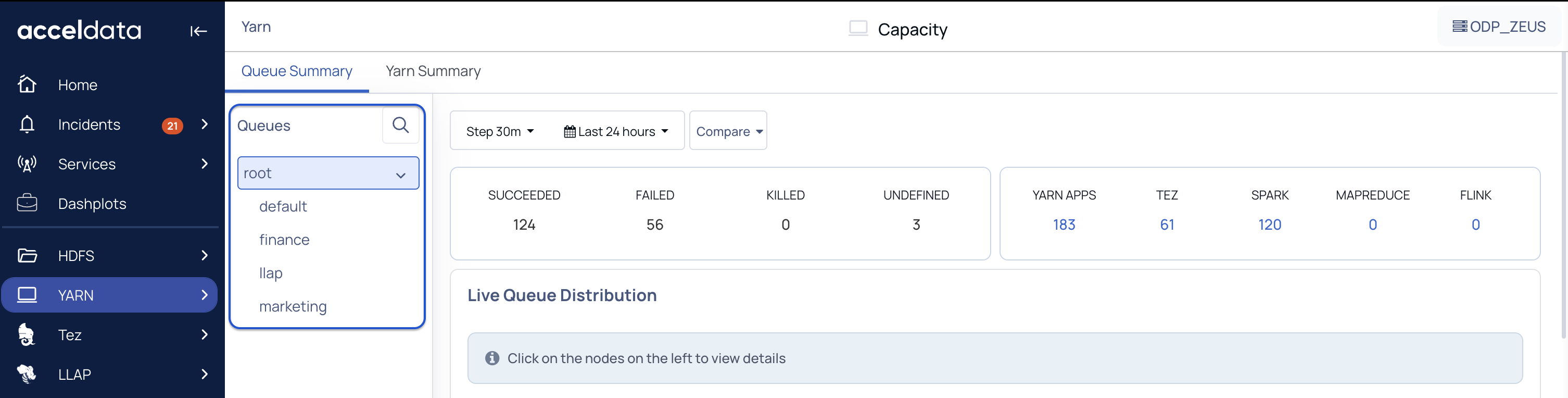Switch to the Yarn Summary tab

coord(433,71)
